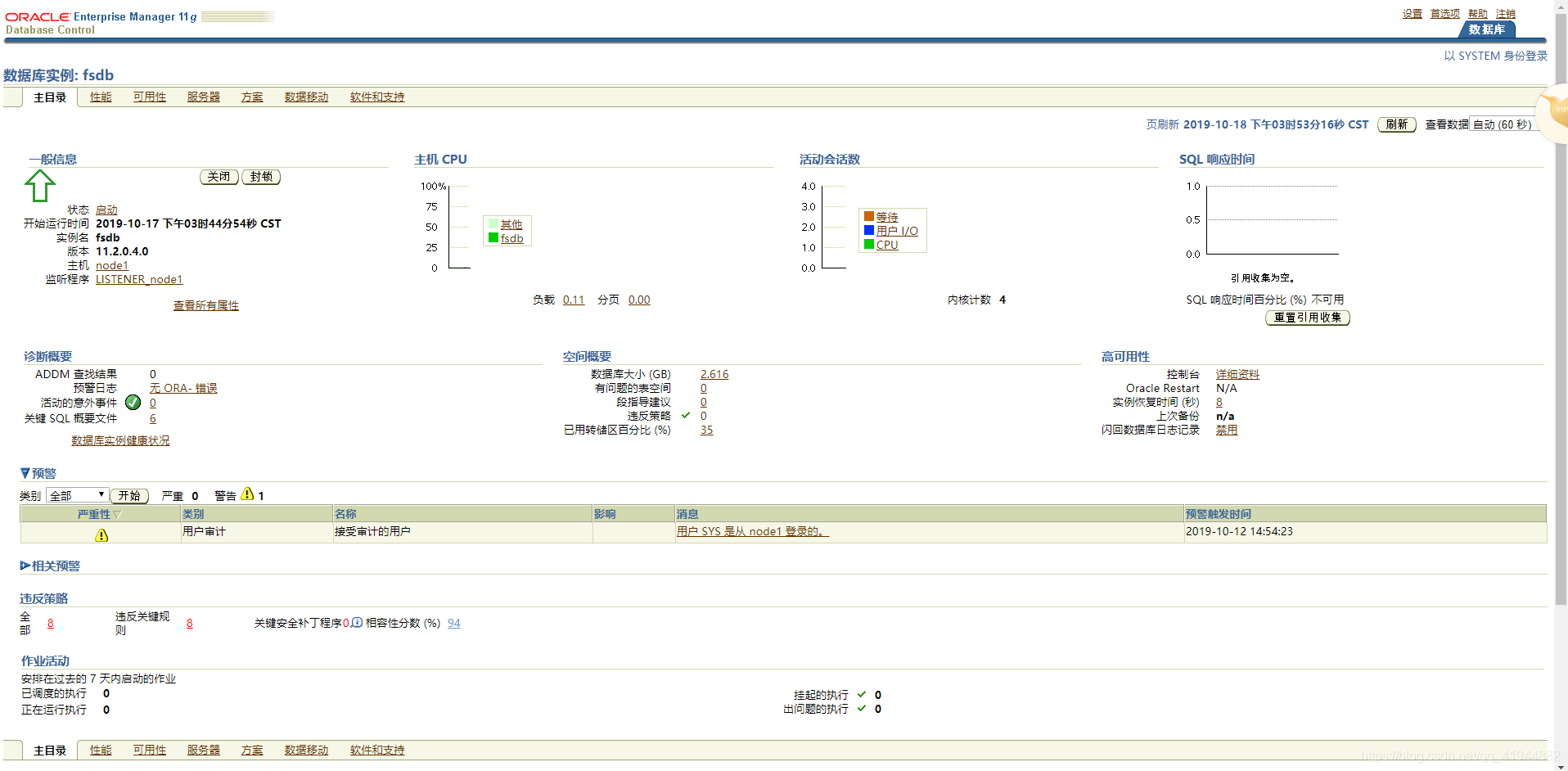
Task: Switch to the 可用性 tab at top
Action: [x=150, y=97]
